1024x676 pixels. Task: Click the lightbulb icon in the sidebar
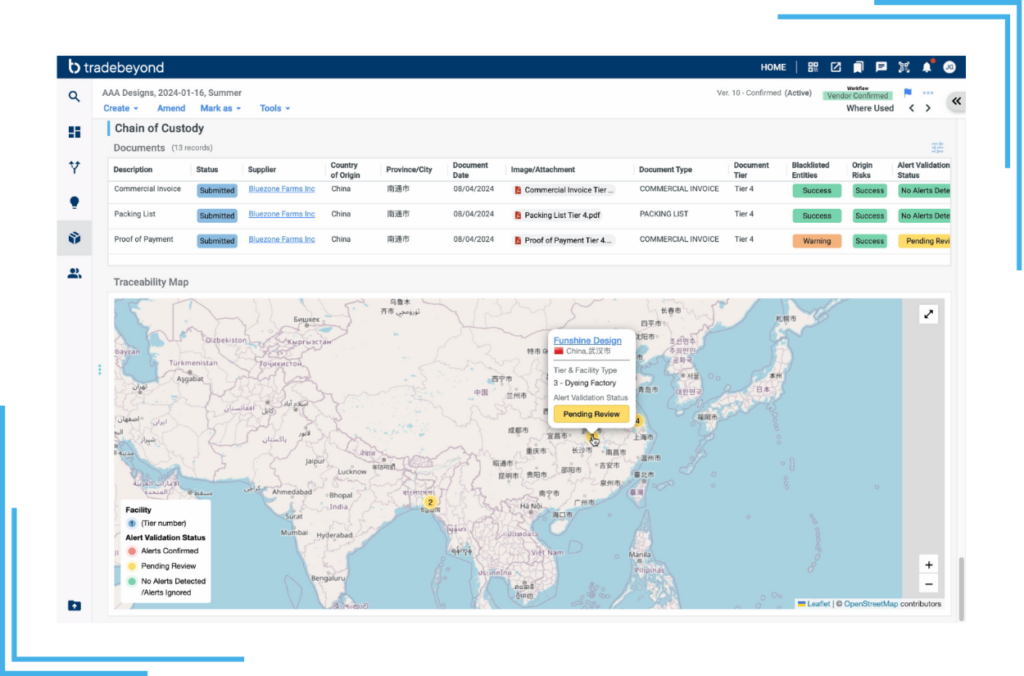tap(74, 202)
